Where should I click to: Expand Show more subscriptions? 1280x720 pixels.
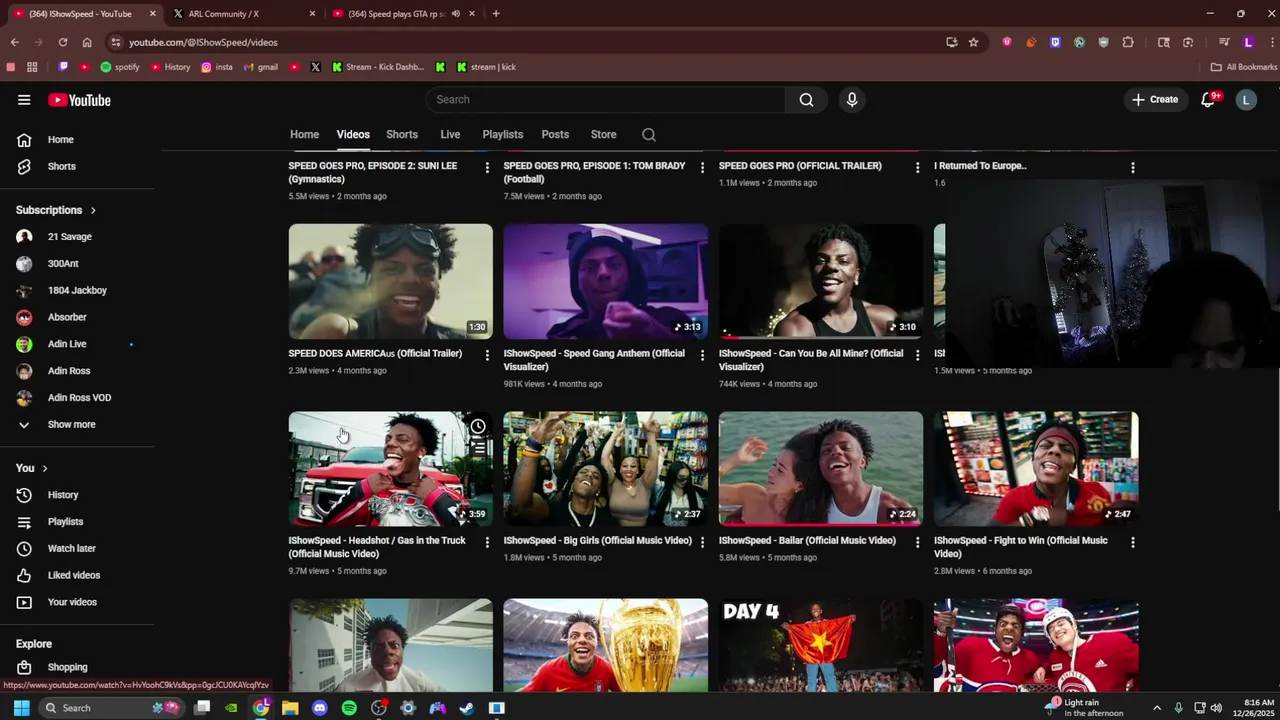[71, 425]
